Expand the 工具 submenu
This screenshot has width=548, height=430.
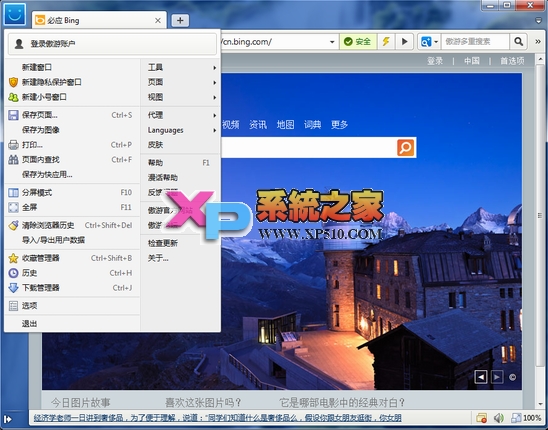182,67
